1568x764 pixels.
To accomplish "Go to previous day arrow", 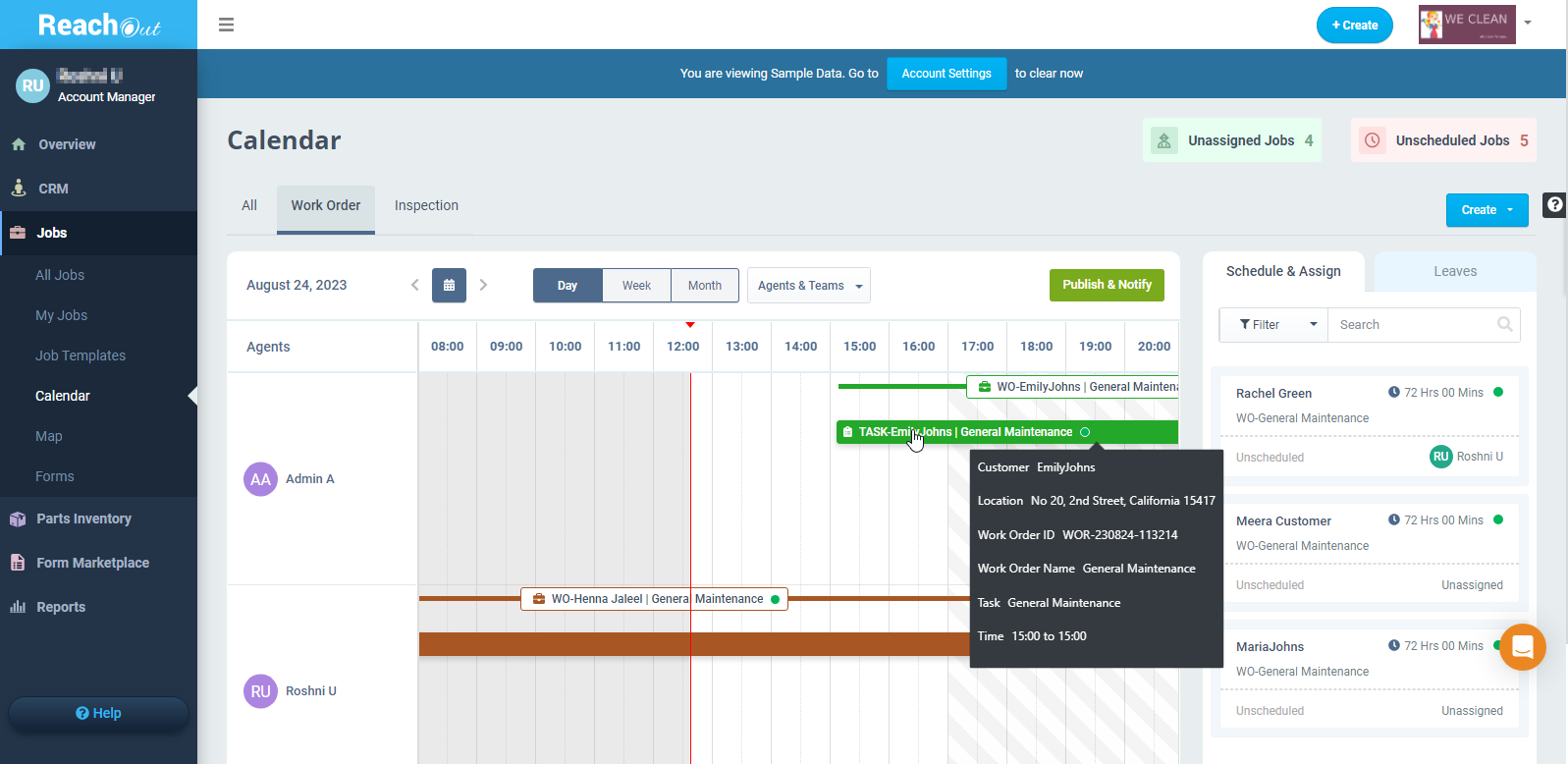I will (414, 286).
